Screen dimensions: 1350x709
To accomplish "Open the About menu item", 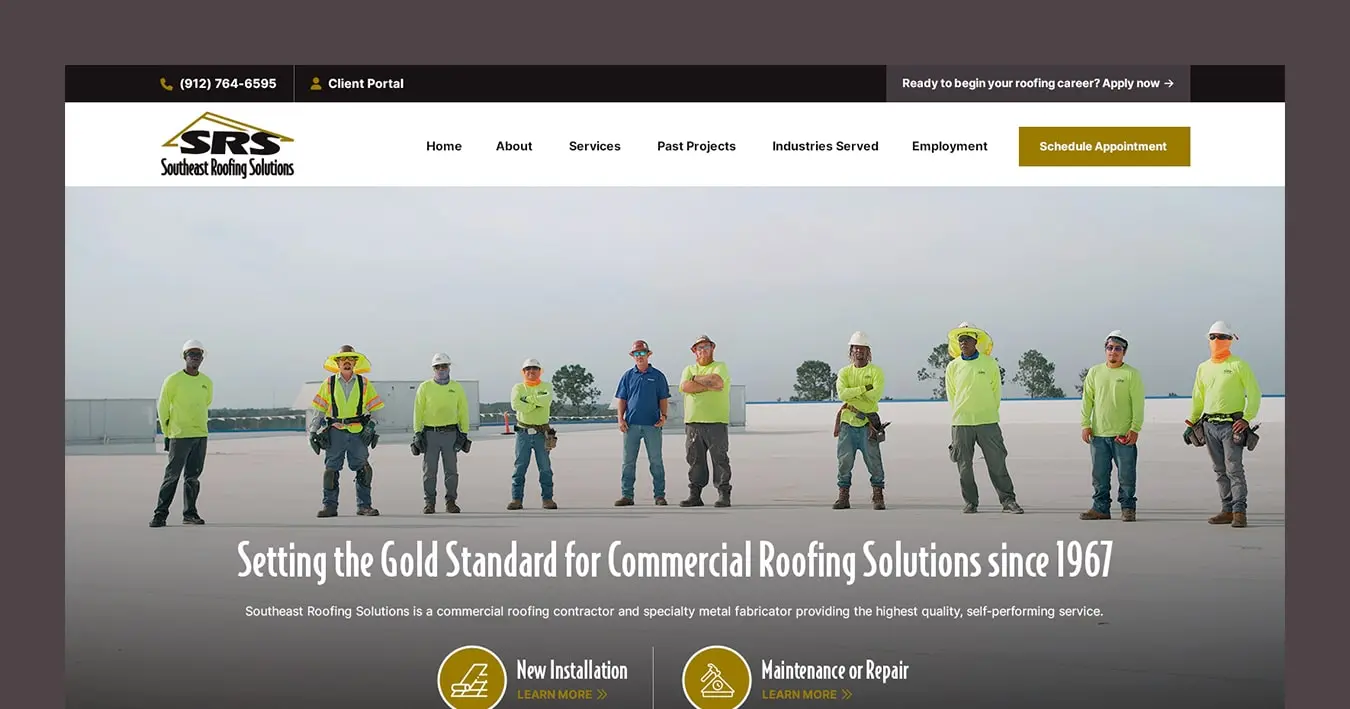I will [x=514, y=146].
